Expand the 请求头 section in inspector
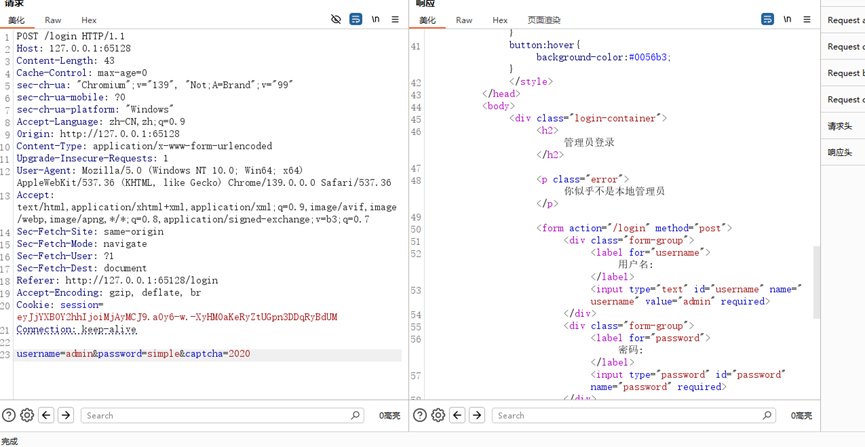Image resolution: width=865 pixels, height=447 pixels. click(840, 126)
